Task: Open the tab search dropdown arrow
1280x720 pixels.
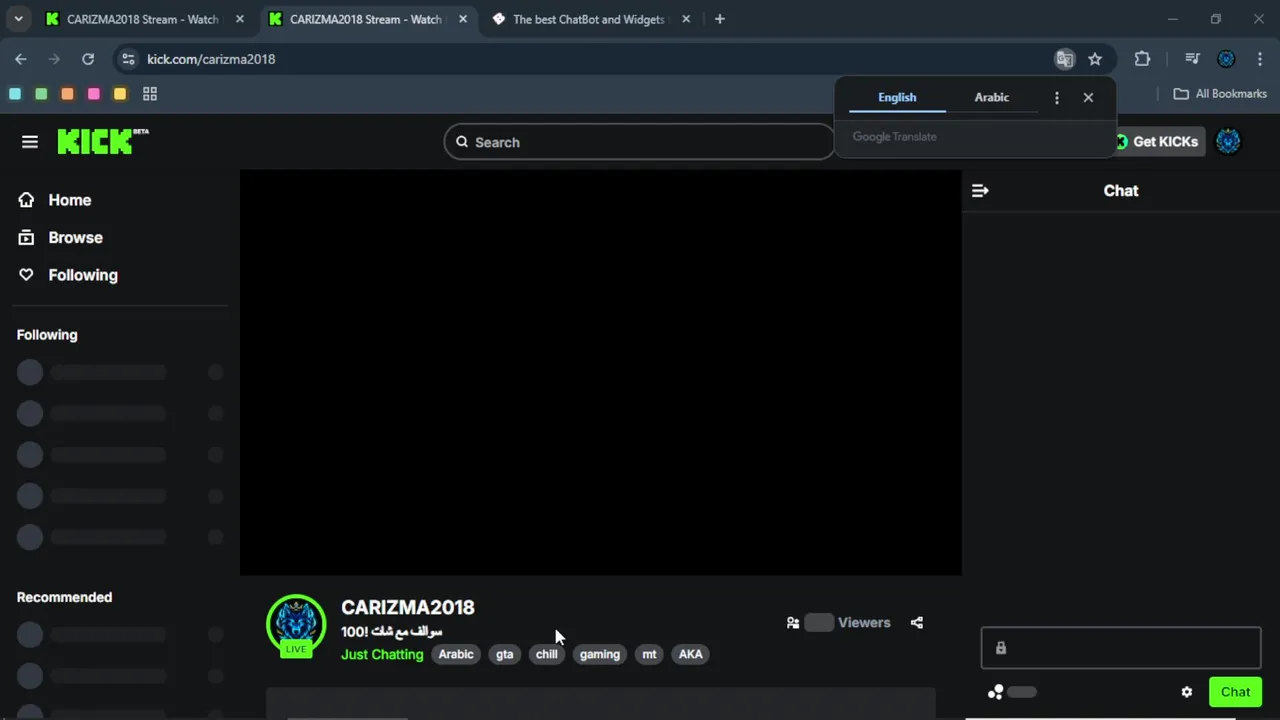Action: [x=18, y=19]
